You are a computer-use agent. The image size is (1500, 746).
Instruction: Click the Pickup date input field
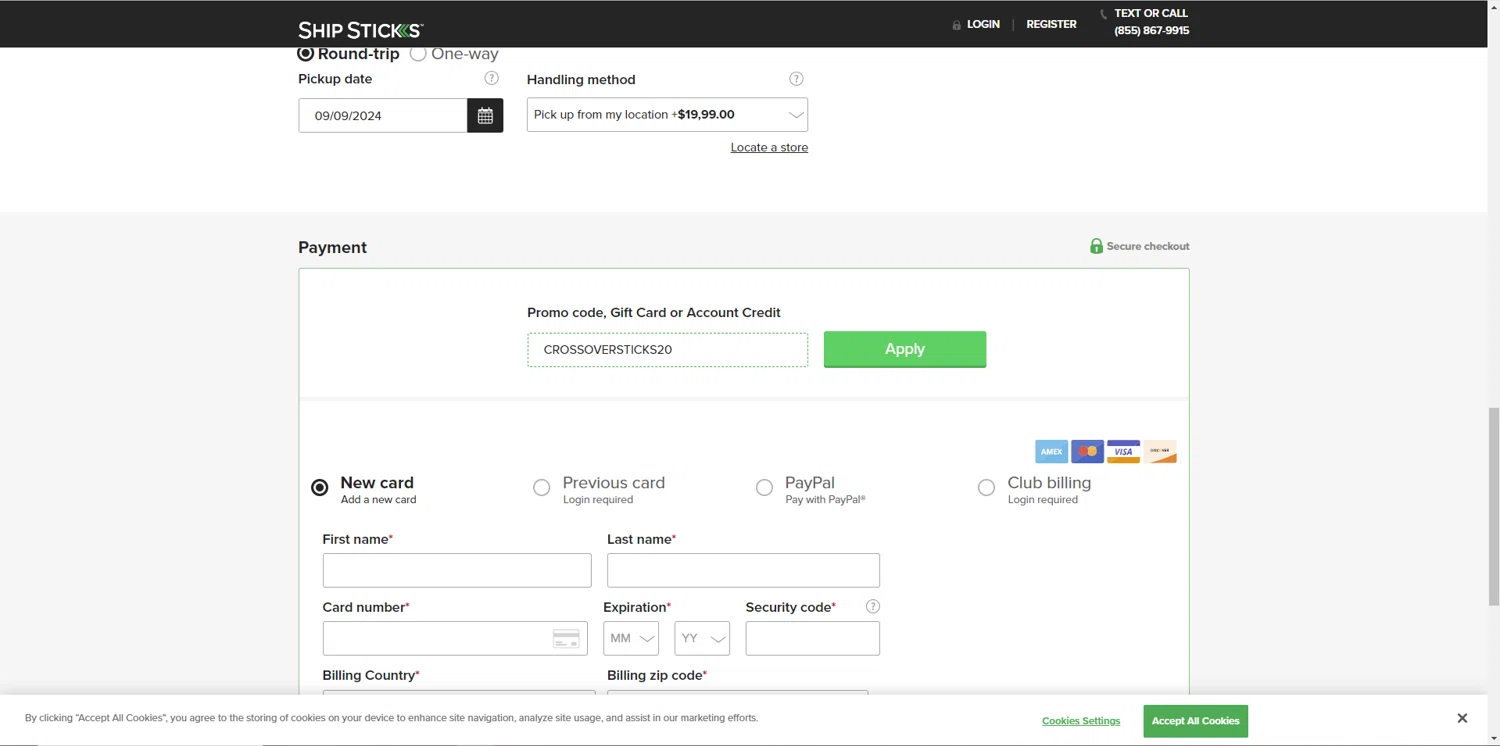(383, 116)
